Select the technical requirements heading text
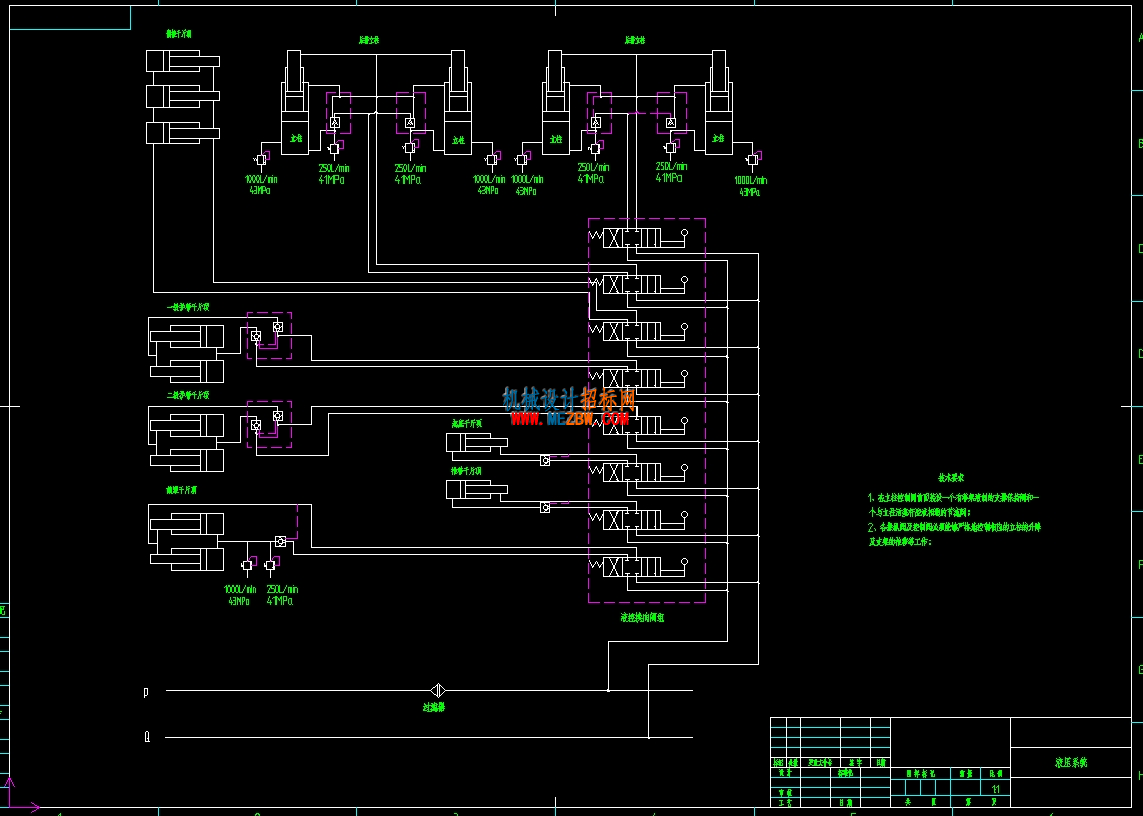 951,478
